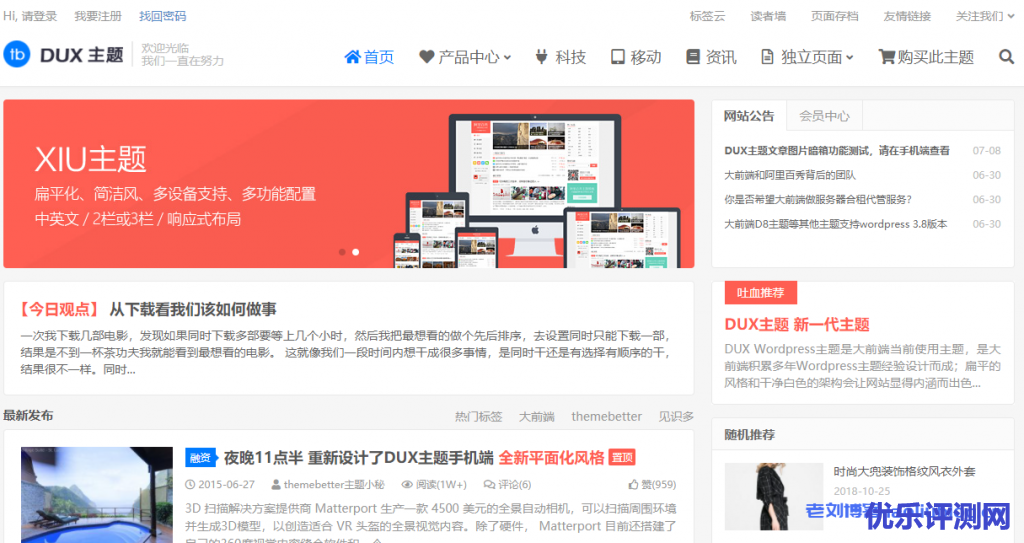Click the 时尚大兜装饰格纹风衣外套 thumbnail image

(x=774, y=496)
